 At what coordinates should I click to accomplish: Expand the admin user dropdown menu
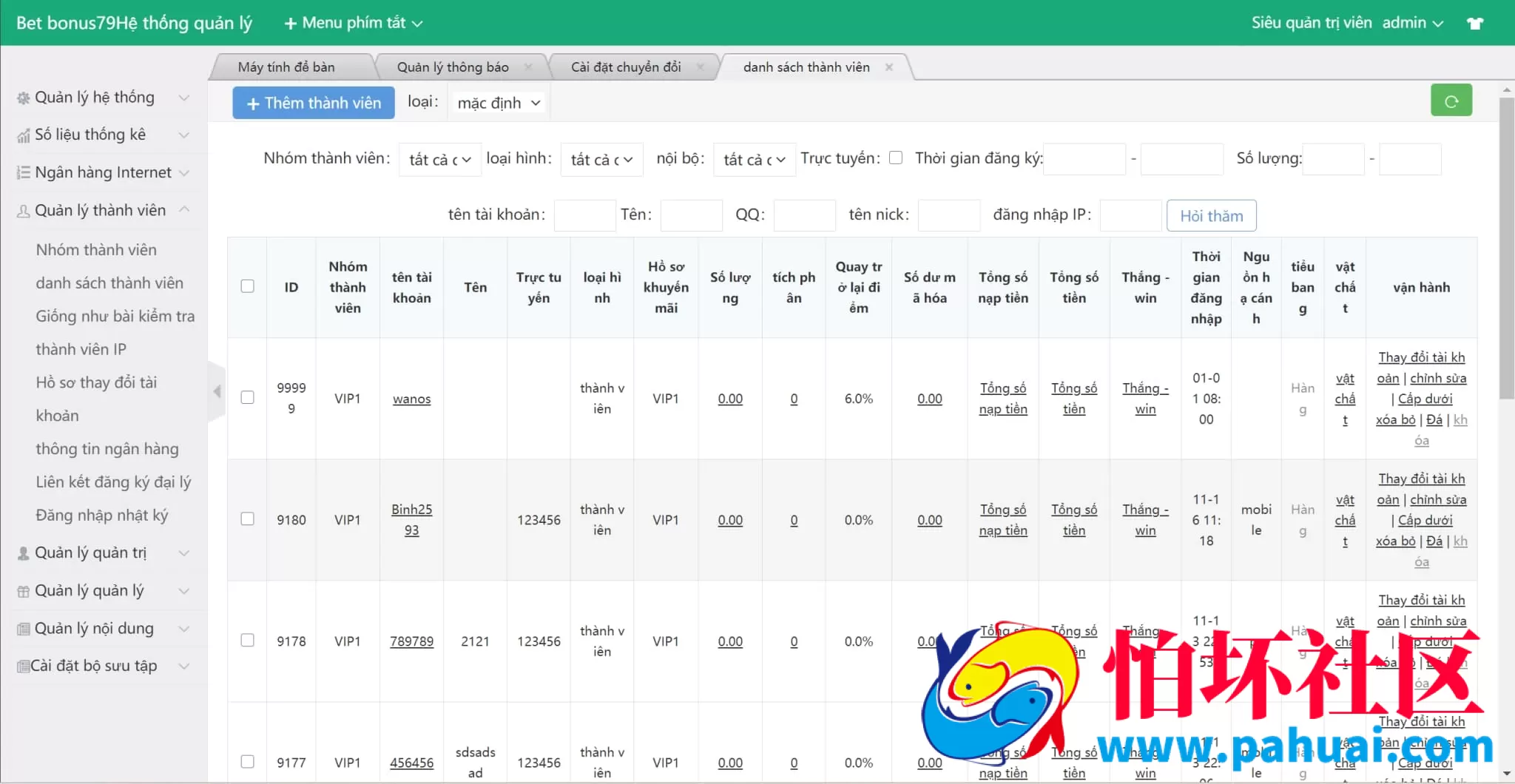click(1413, 23)
